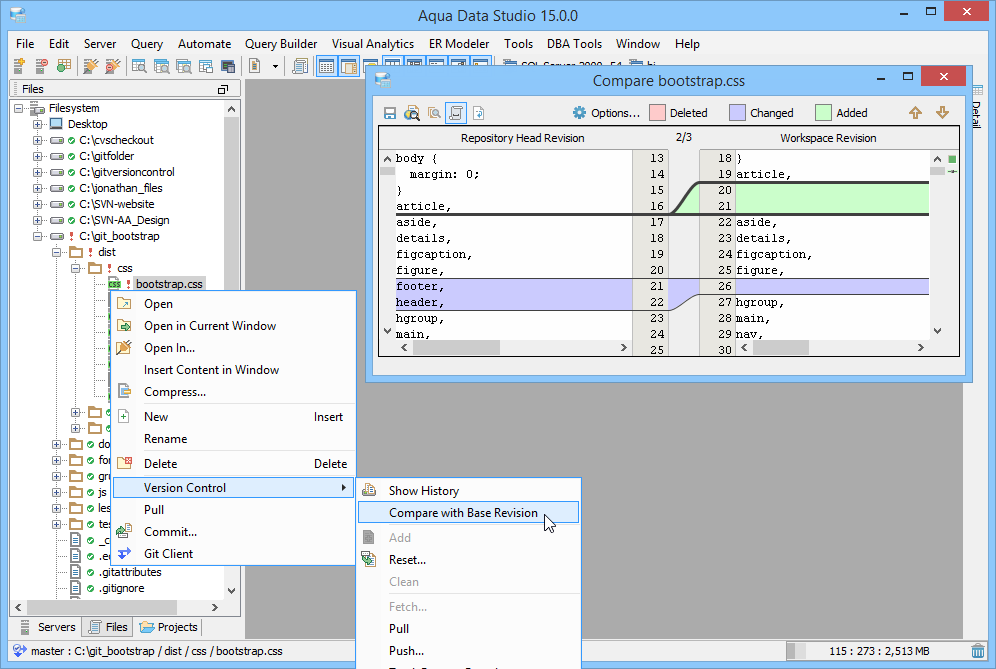Screen dimensions: 996x669
Task: Undock the Files panel with its float icon
Action: 222,90
